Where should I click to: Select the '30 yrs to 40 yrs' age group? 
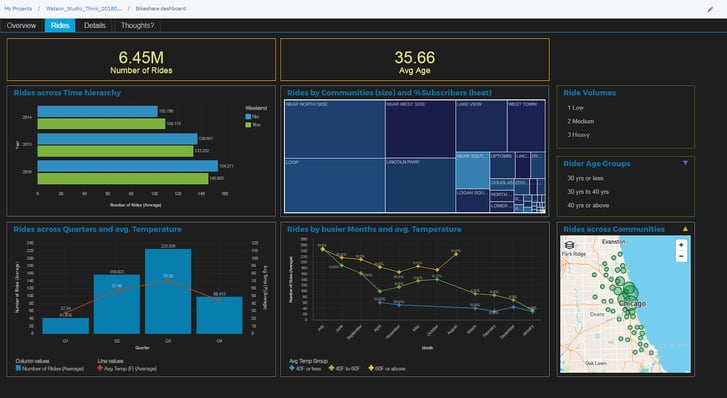pyautogui.click(x=588, y=192)
